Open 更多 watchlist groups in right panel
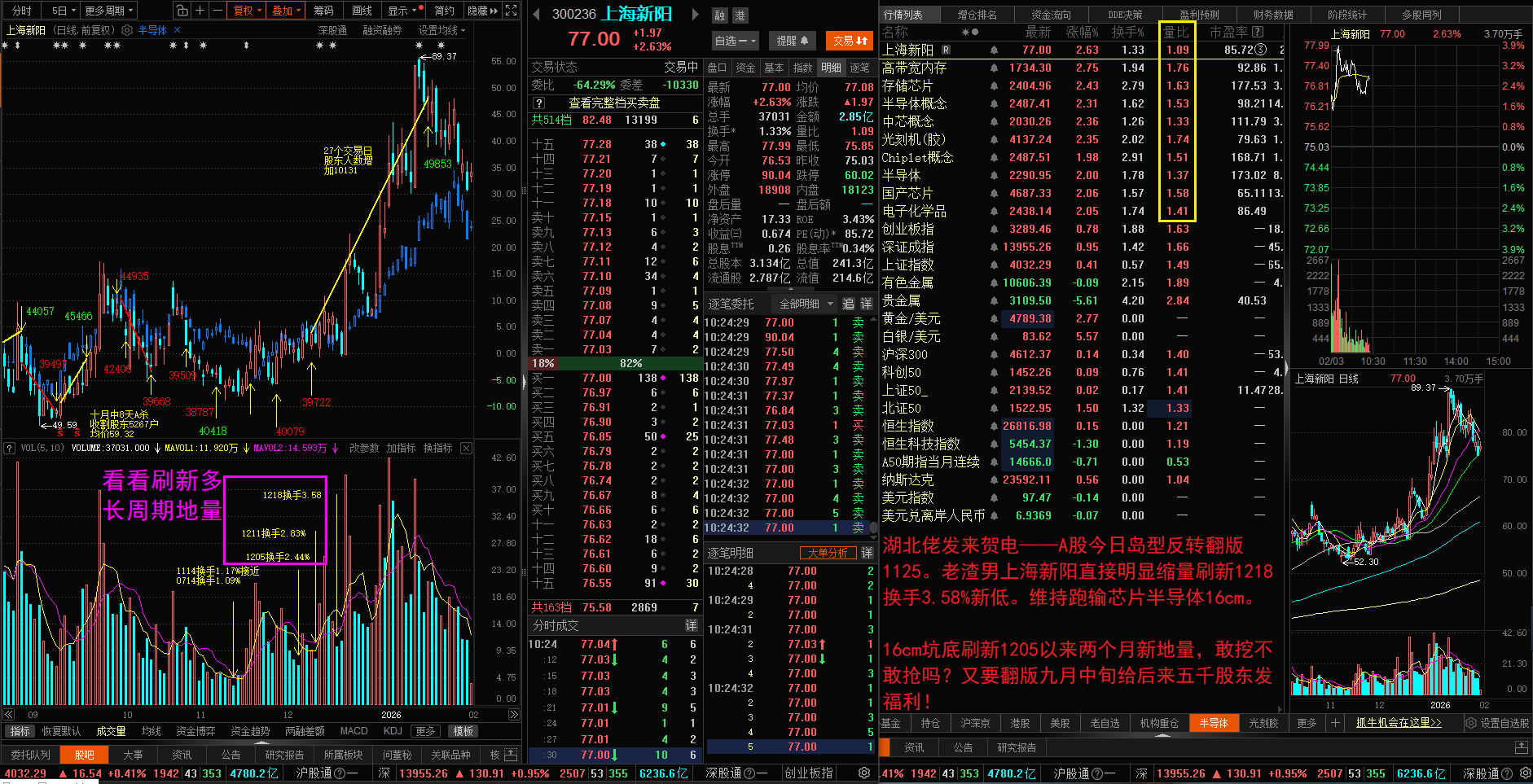Image resolution: width=1533 pixels, height=784 pixels. [1307, 723]
